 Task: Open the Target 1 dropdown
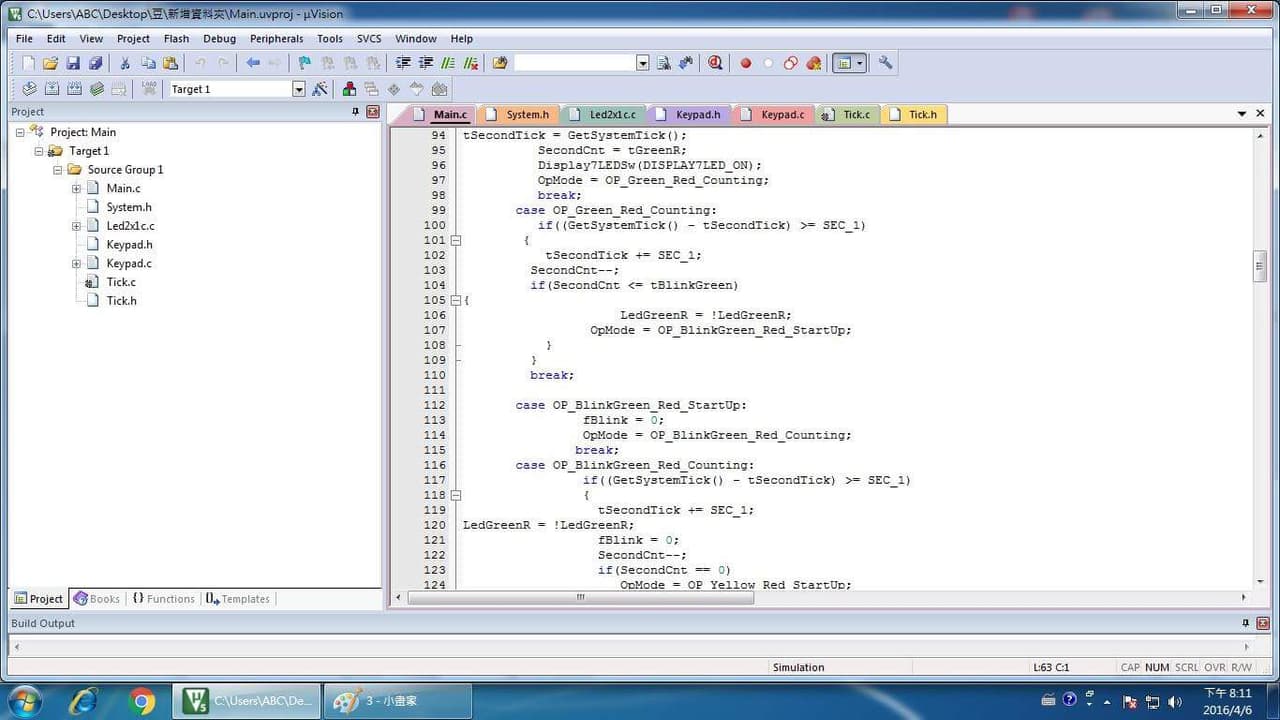(x=298, y=89)
